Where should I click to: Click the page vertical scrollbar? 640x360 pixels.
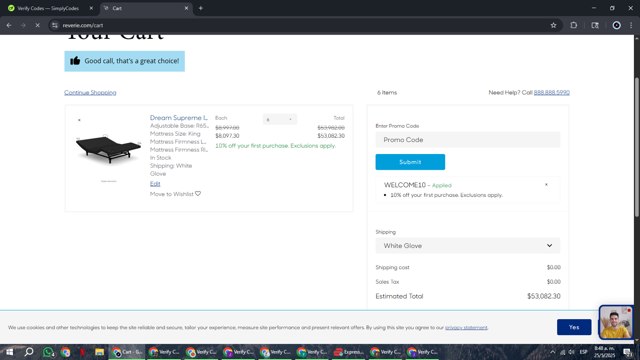[x=636, y=147]
